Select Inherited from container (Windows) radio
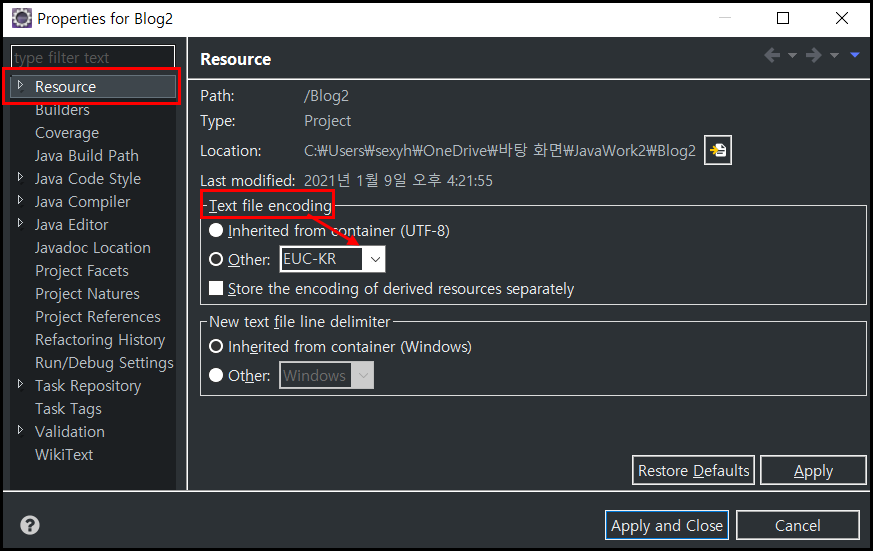Viewport: 873px width, 551px height. point(215,347)
